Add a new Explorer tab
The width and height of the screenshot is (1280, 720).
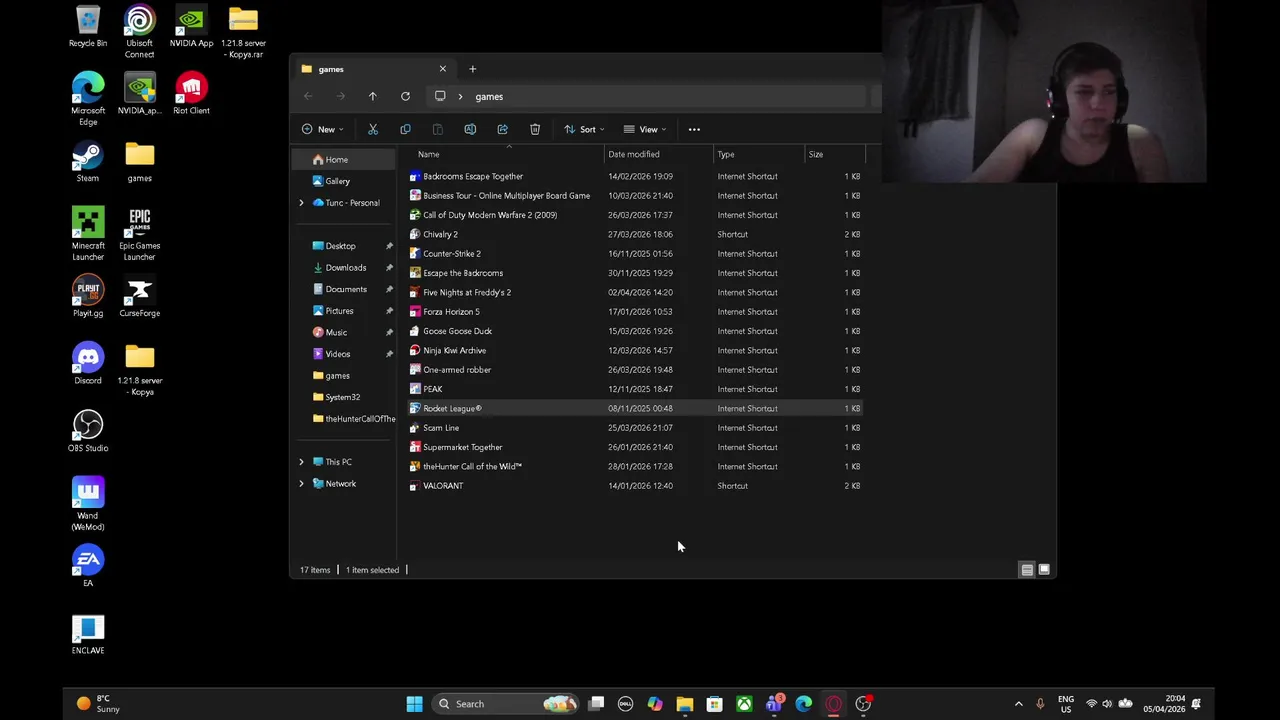point(472,69)
